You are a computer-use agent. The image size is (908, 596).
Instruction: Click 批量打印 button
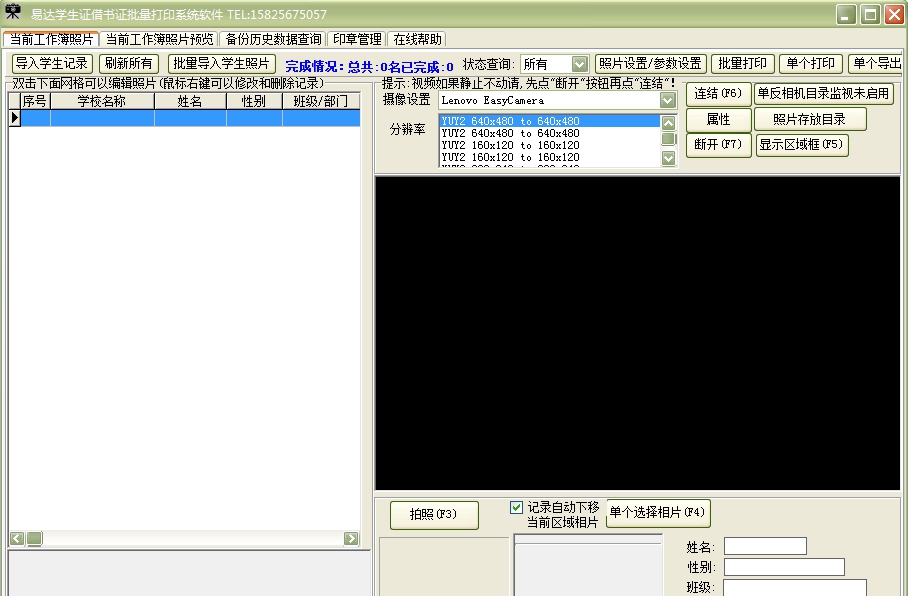tap(743, 64)
